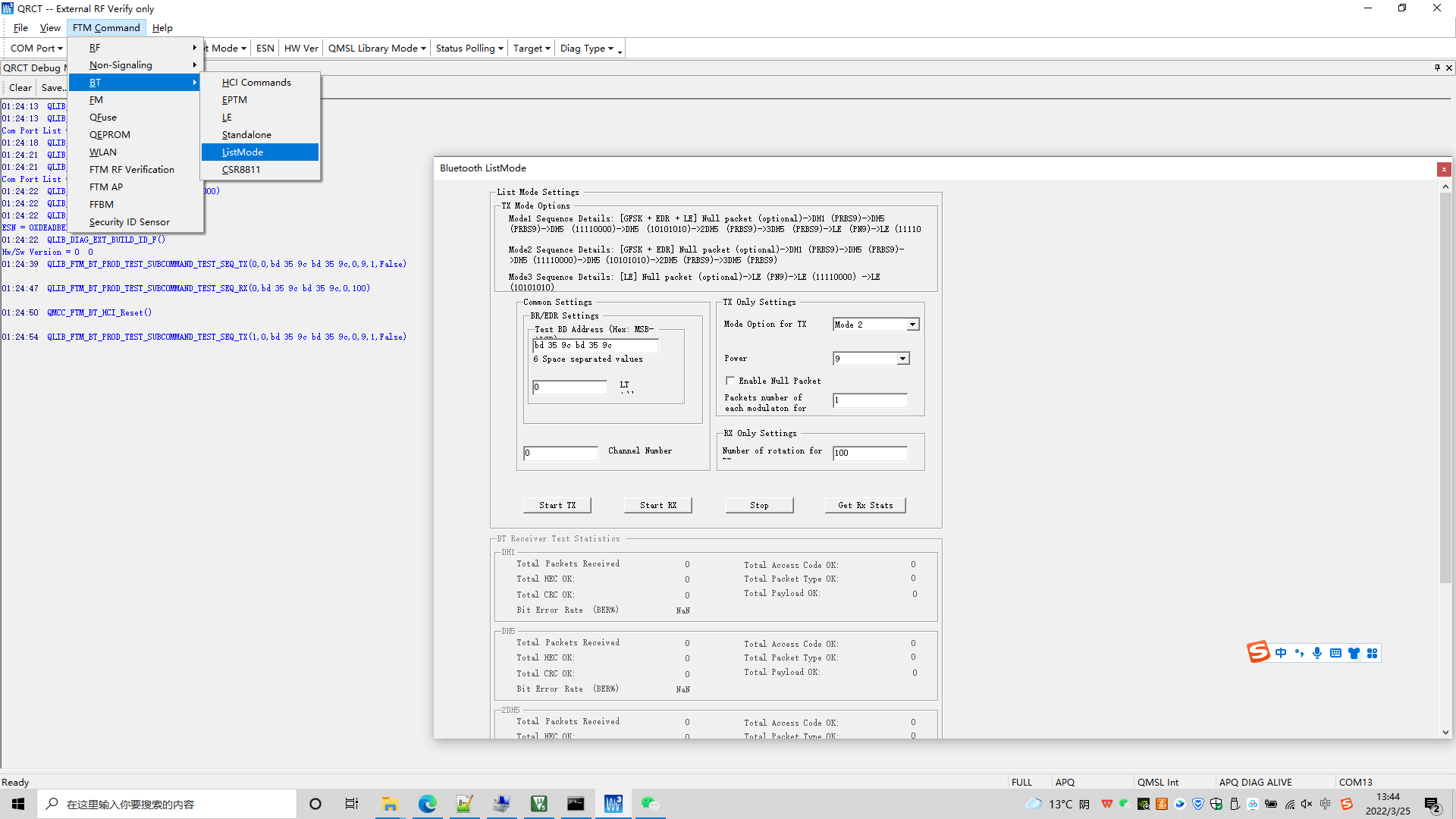Click the muted volume tray icon
The image size is (1456, 819).
1307,805
